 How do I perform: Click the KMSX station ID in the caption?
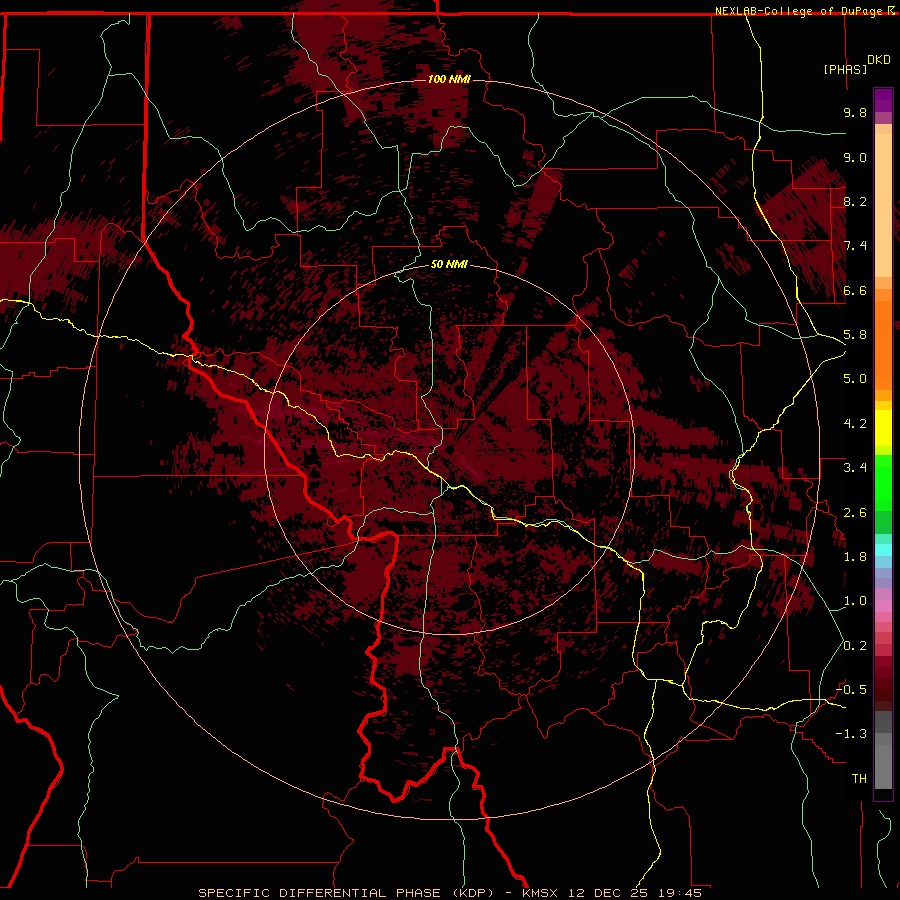(x=542, y=893)
